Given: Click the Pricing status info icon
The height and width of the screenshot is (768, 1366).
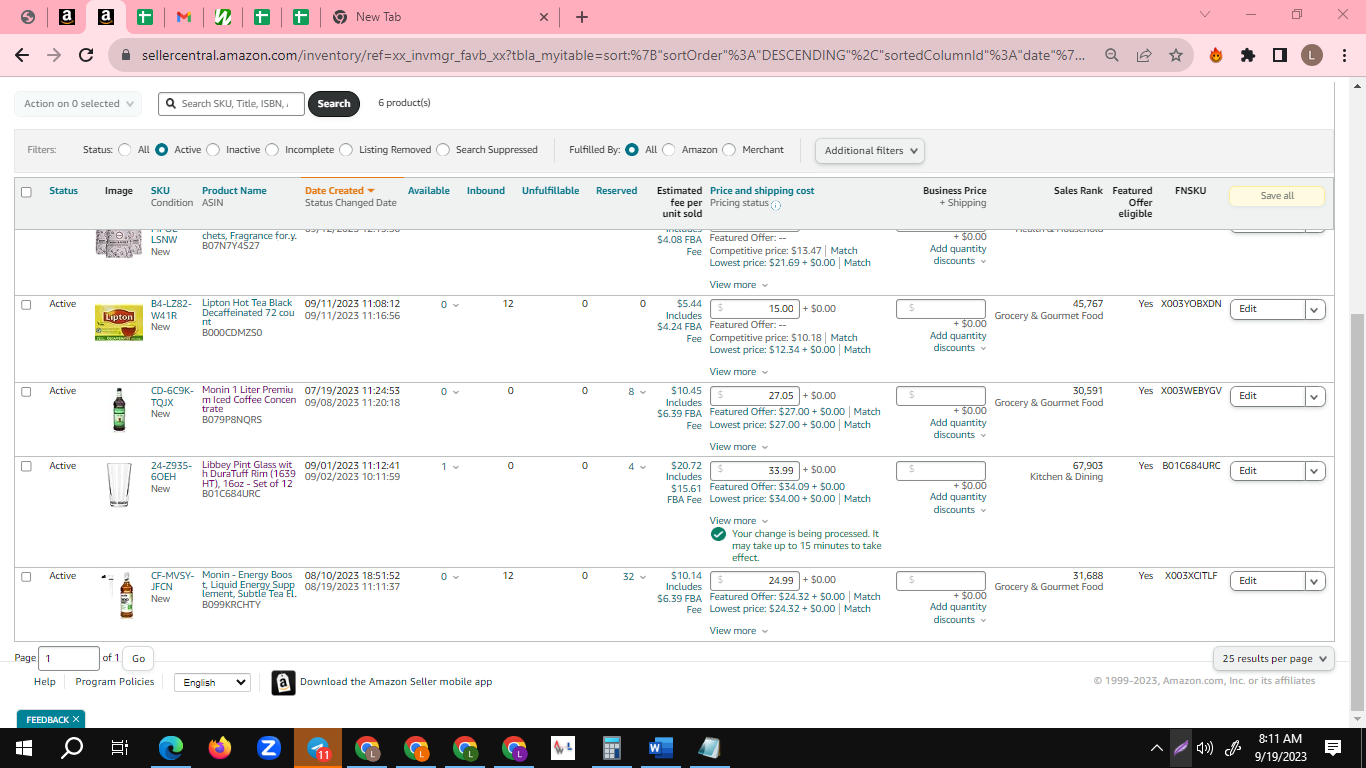Looking at the screenshot, I should [776, 205].
